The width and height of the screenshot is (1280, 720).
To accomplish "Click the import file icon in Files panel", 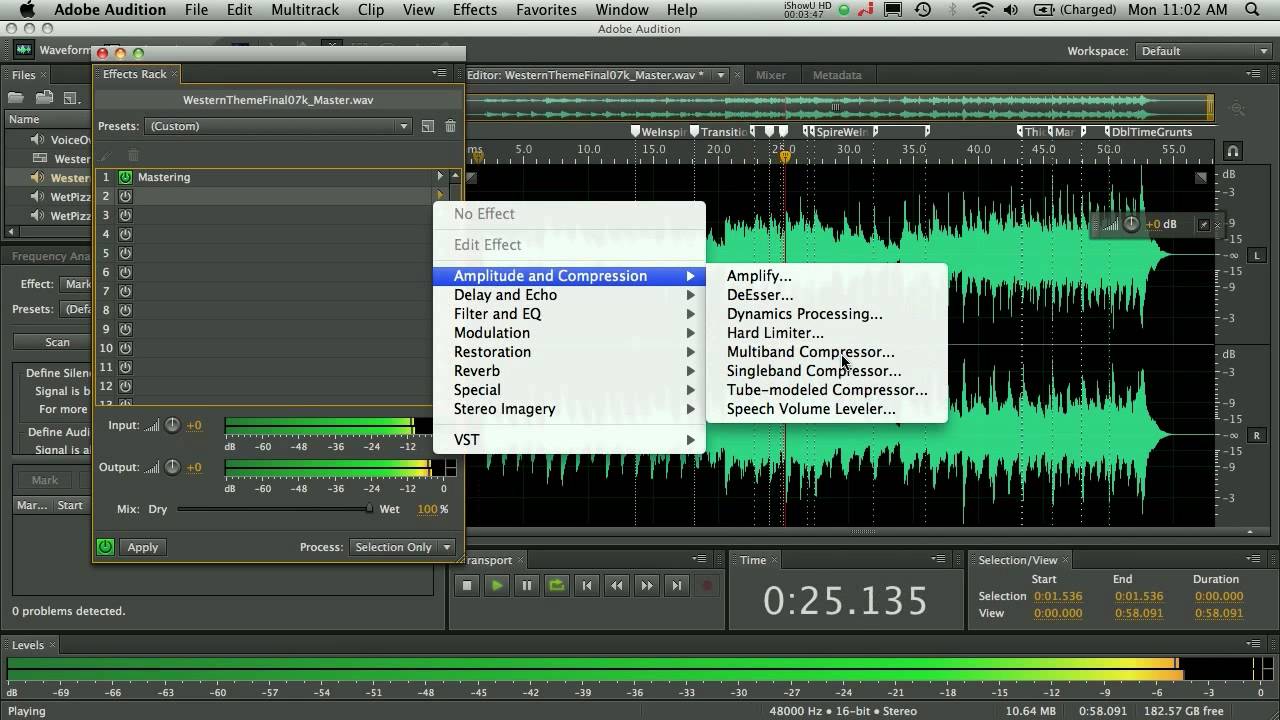I will click(x=44, y=98).
